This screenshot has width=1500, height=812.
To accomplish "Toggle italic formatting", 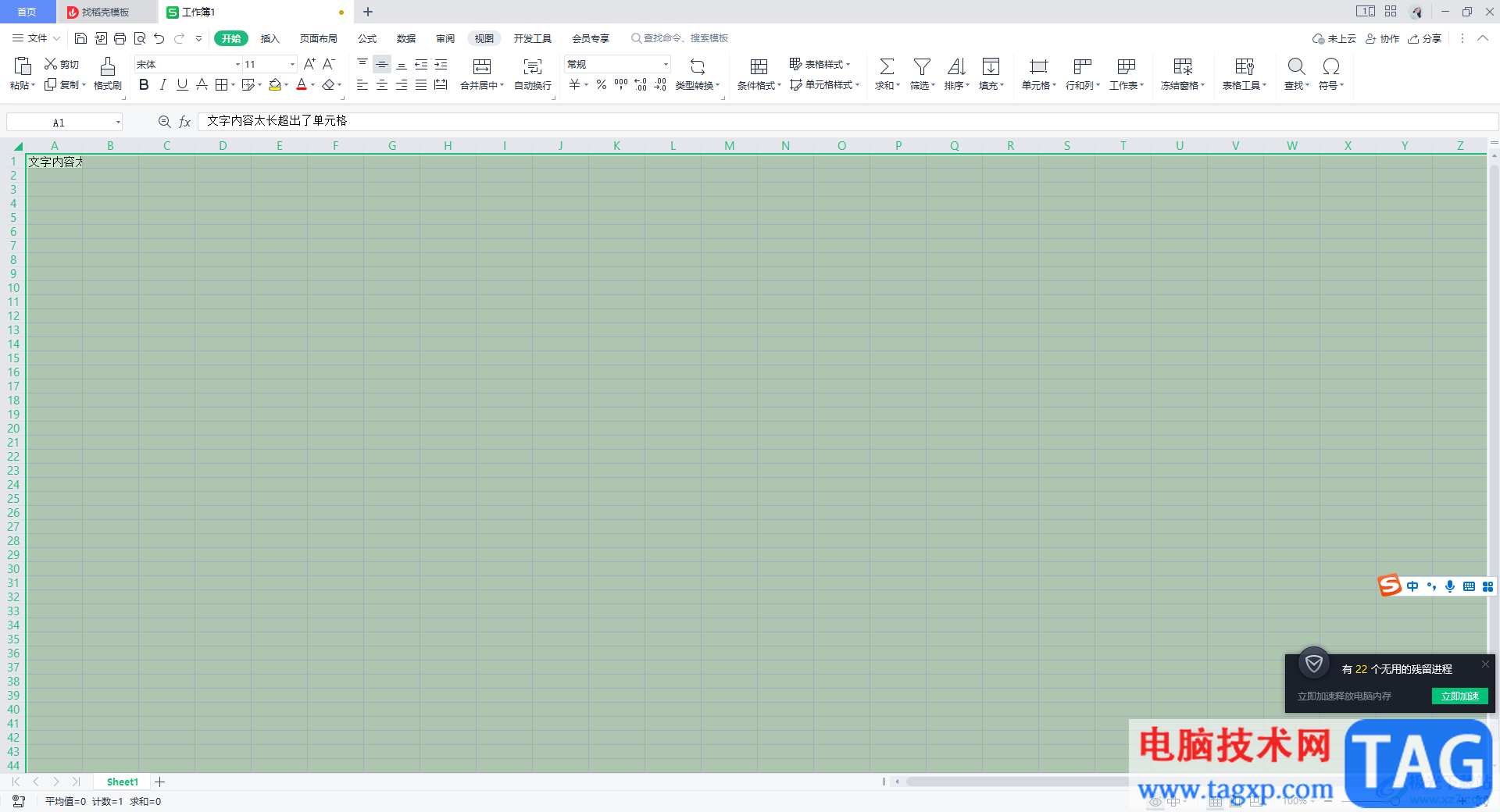I will [x=162, y=84].
